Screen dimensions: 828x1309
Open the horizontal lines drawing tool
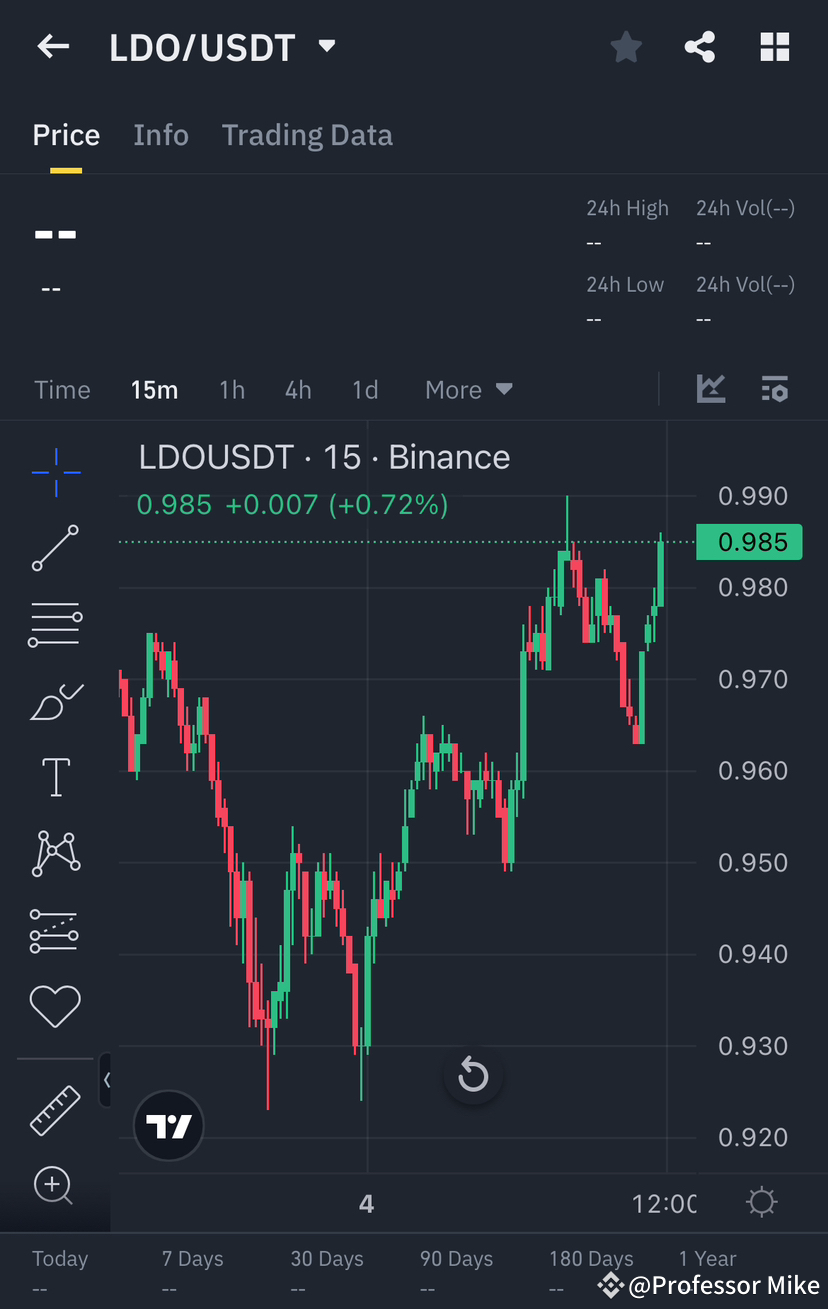(55, 624)
